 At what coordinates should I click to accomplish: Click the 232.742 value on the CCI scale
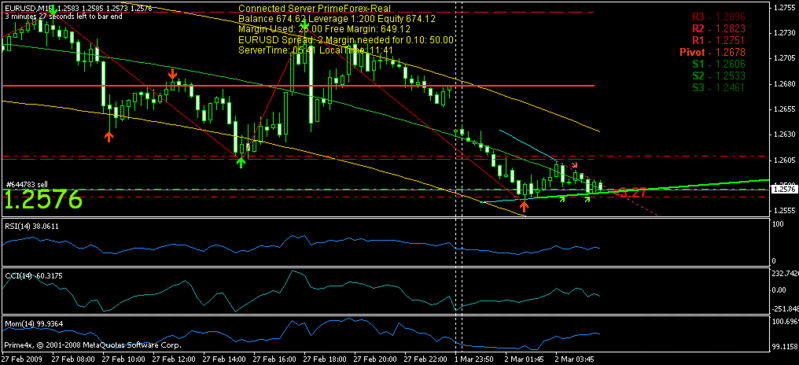[x=785, y=274]
